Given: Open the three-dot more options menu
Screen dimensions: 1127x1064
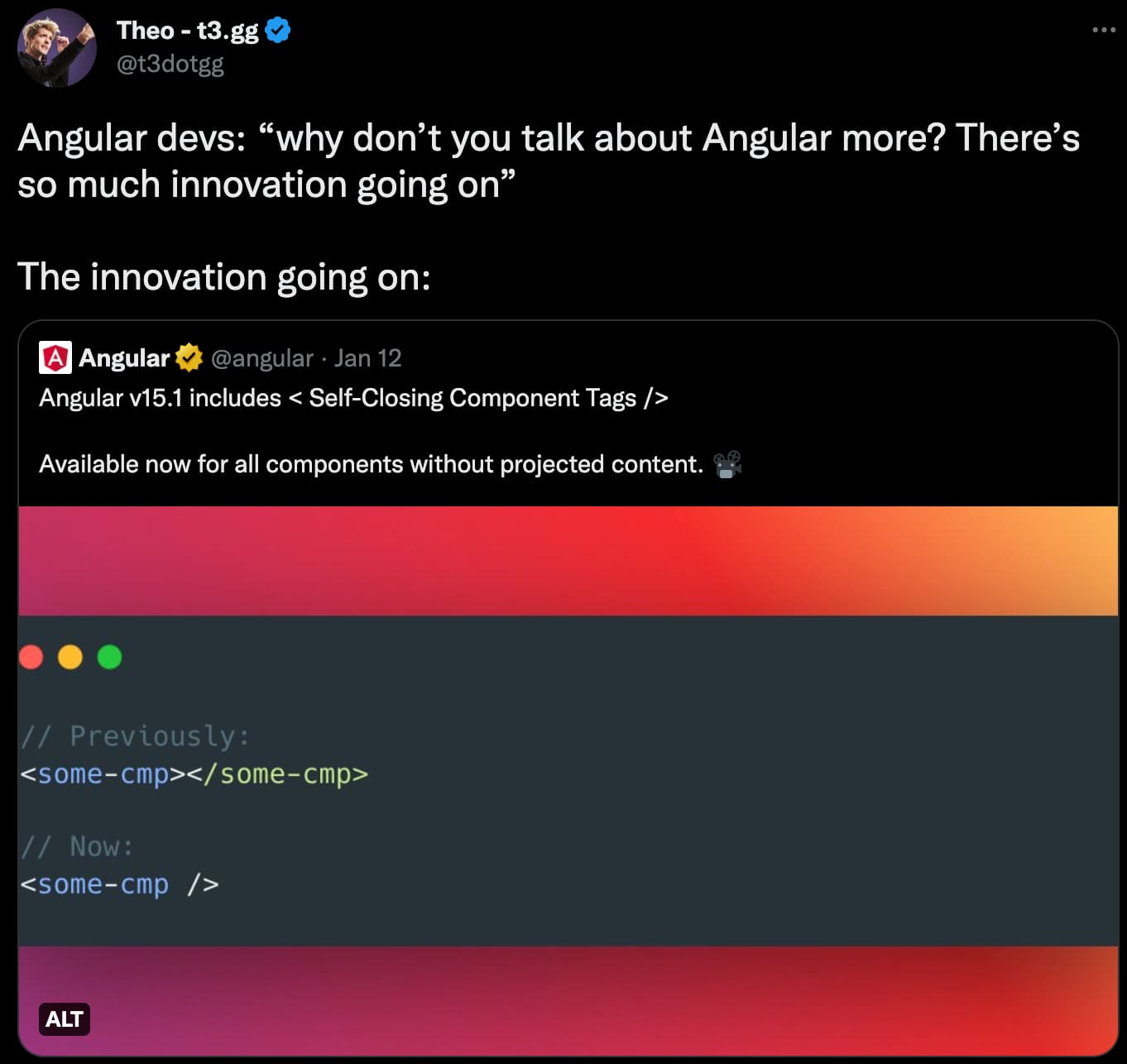Looking at the screenshot, I should (1103, 30).
